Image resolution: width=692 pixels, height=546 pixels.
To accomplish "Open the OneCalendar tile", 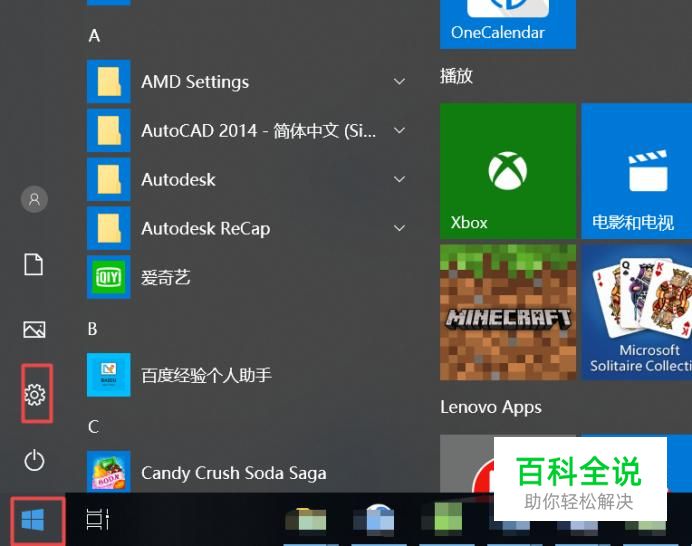I will [508, 24].
